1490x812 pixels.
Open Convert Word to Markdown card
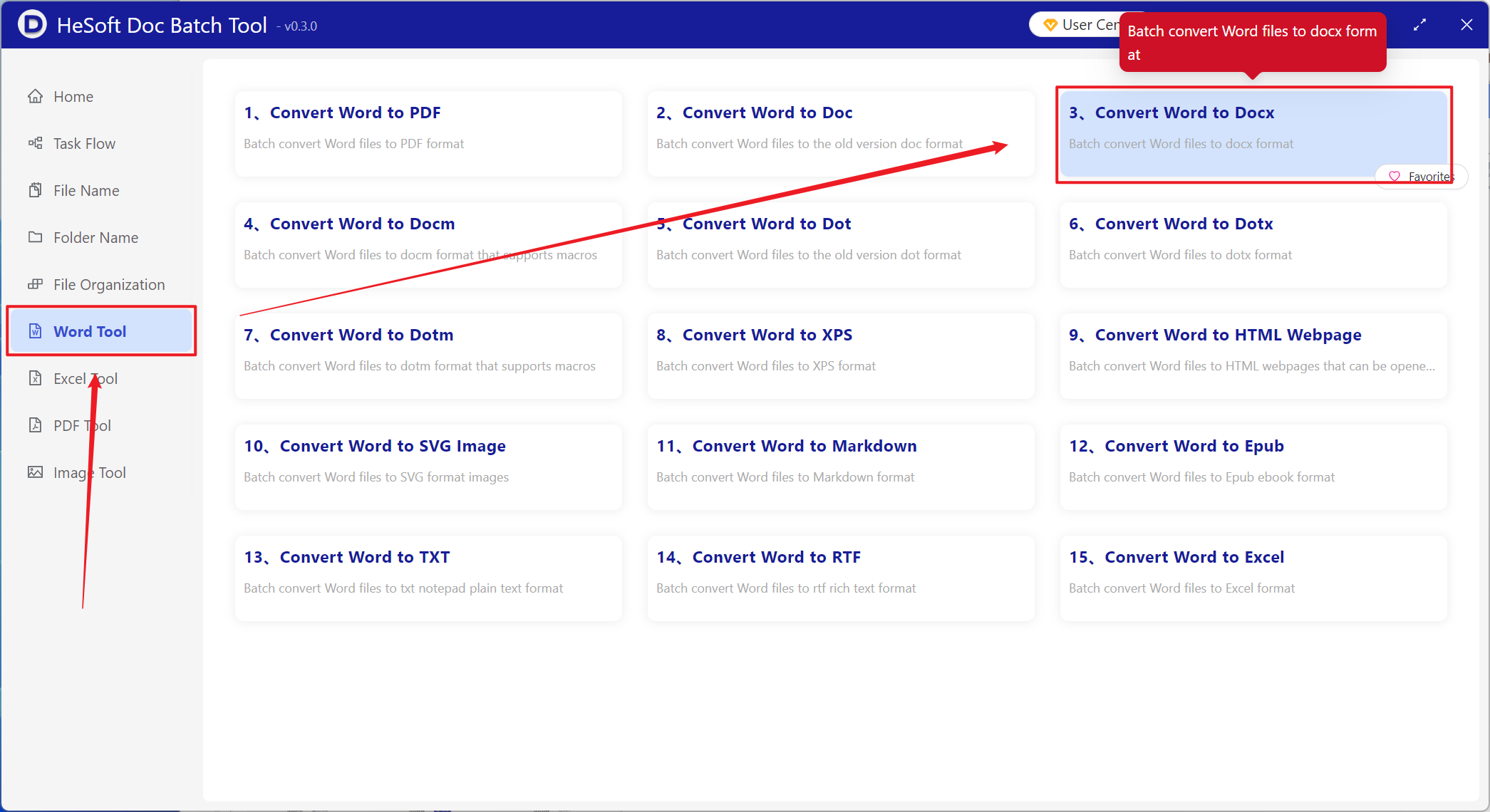(x=841, y=467)
